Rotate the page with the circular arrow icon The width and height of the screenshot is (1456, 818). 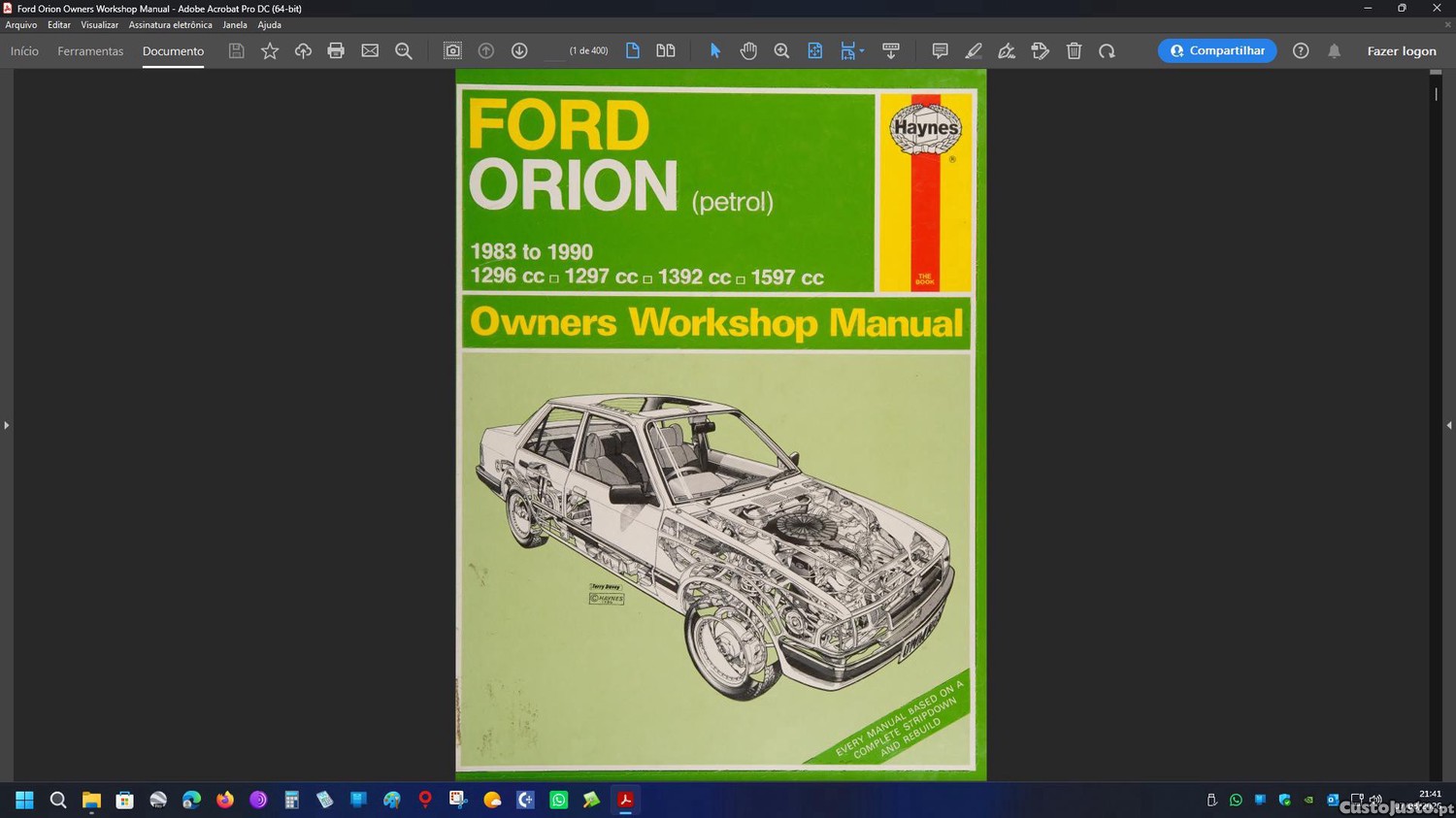tap(1107, 50)
